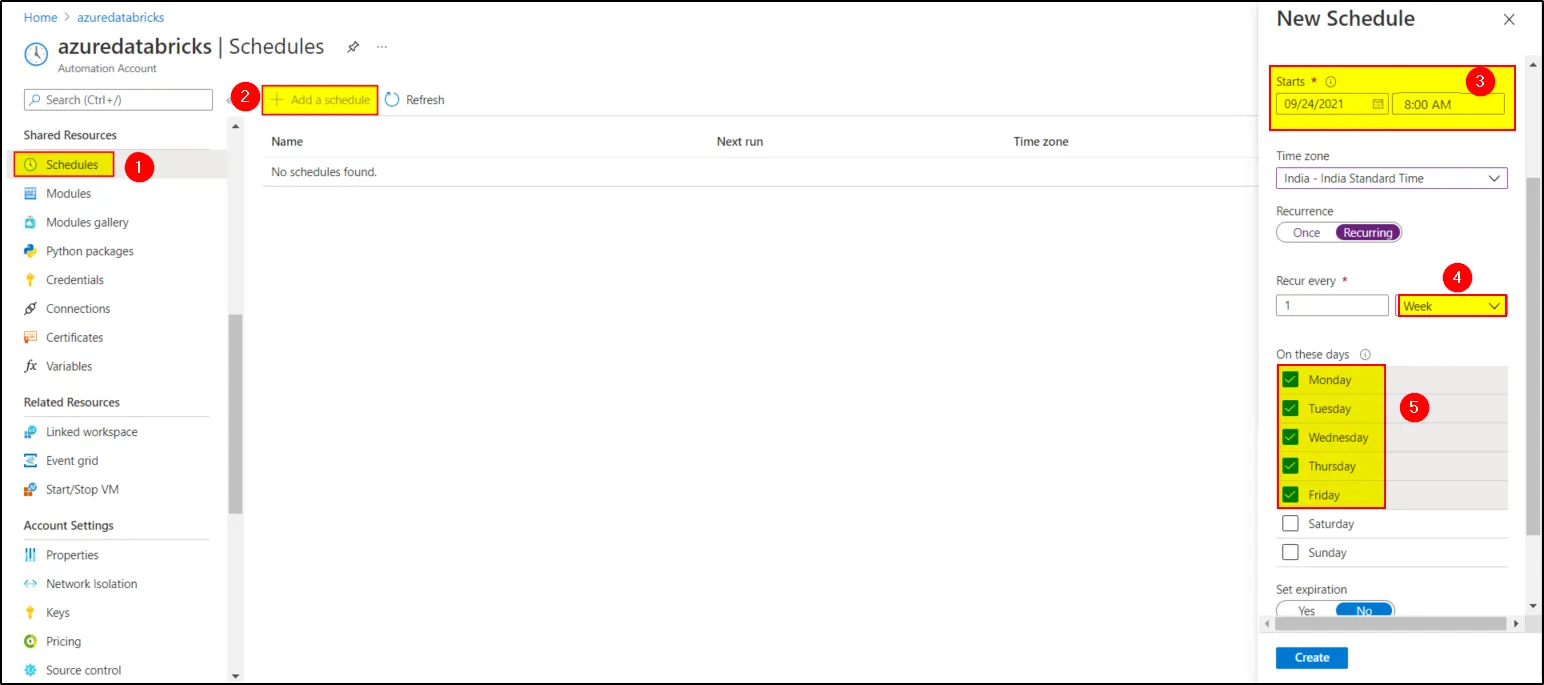Click the Variables fx icon

(x=30, y=366)
